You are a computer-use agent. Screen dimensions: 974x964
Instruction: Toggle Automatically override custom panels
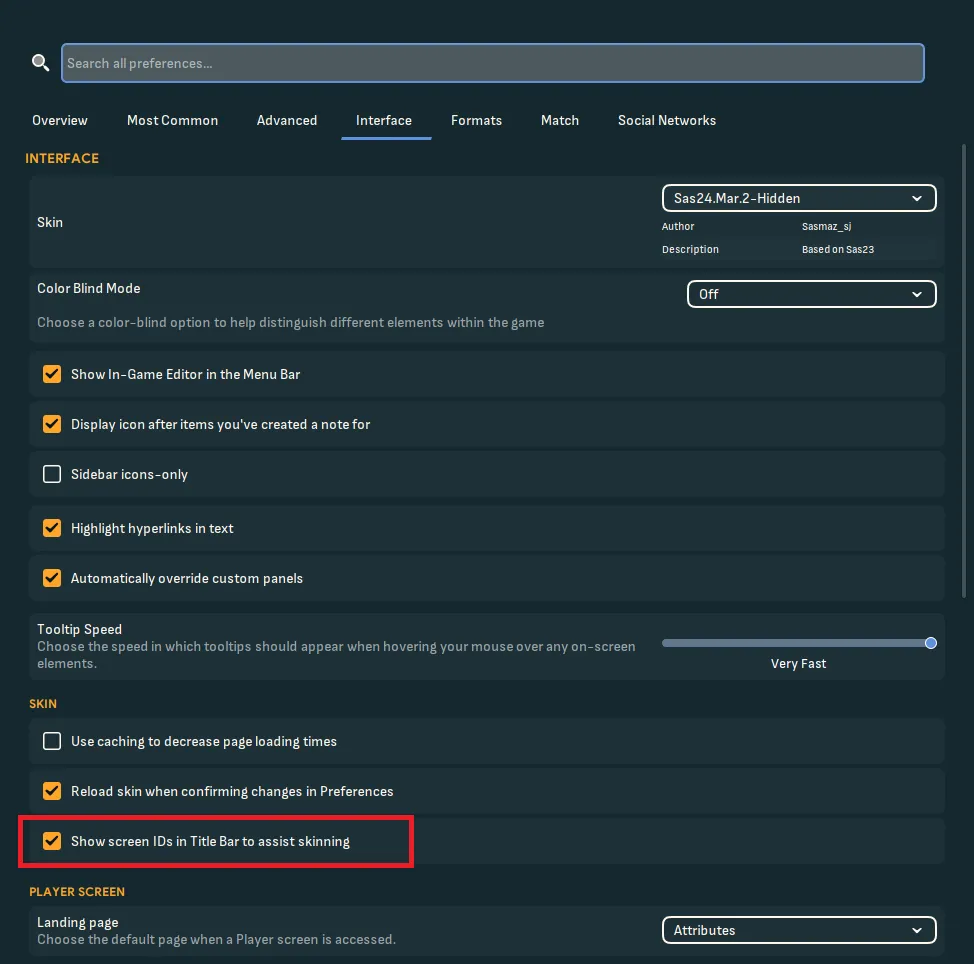pyautogui.click(x=52, y=578)
